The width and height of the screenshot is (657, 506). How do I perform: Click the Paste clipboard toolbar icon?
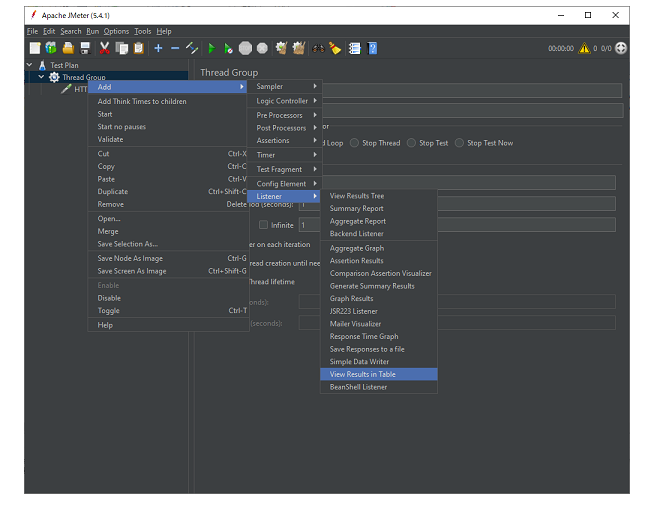click(x=138, y=48)
